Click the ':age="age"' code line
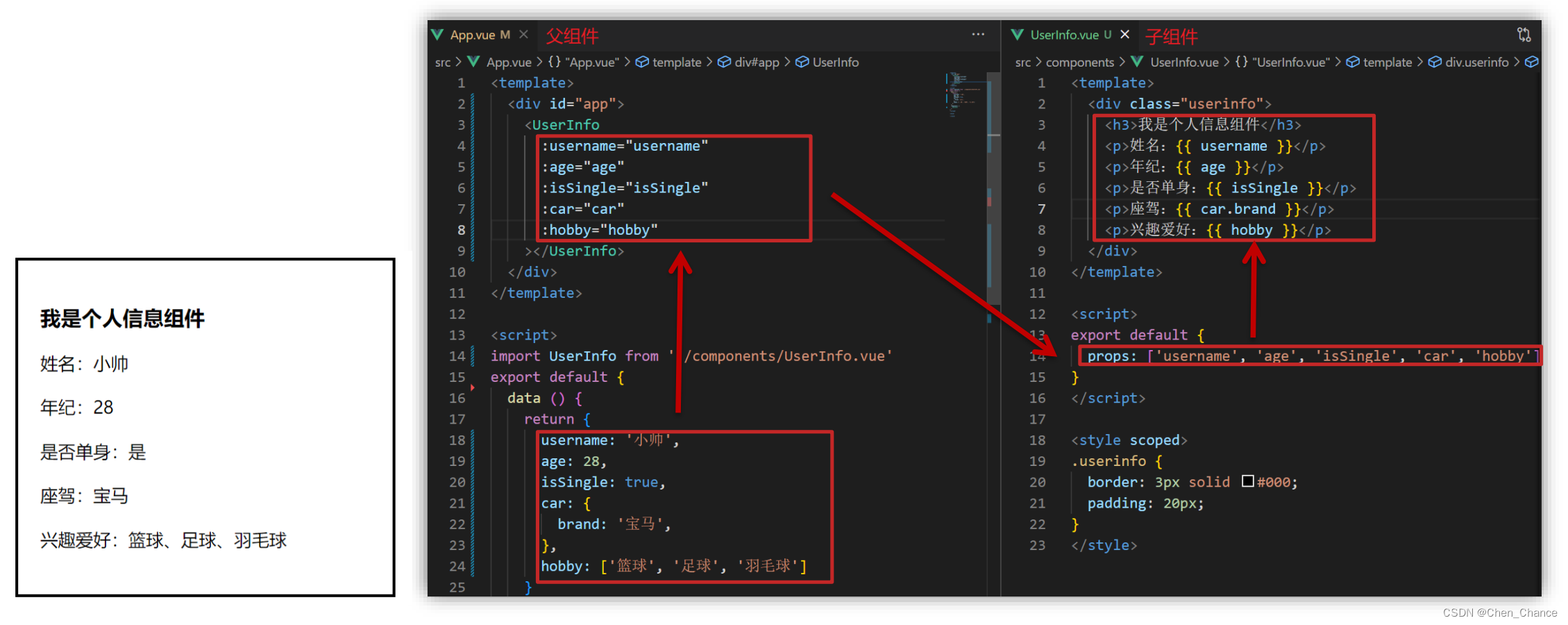 pos(583,167)
